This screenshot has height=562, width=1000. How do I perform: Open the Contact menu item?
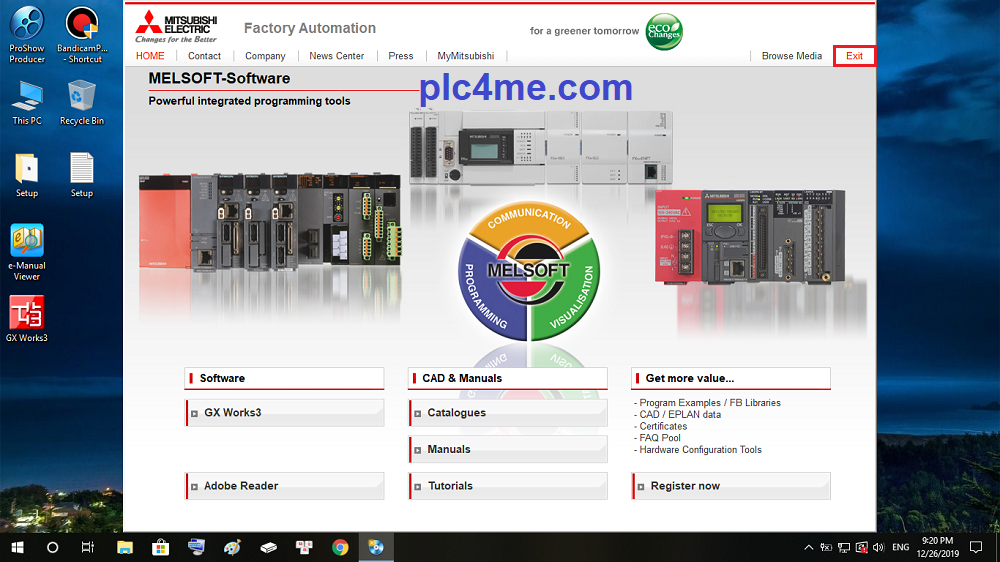pos(204,56)
